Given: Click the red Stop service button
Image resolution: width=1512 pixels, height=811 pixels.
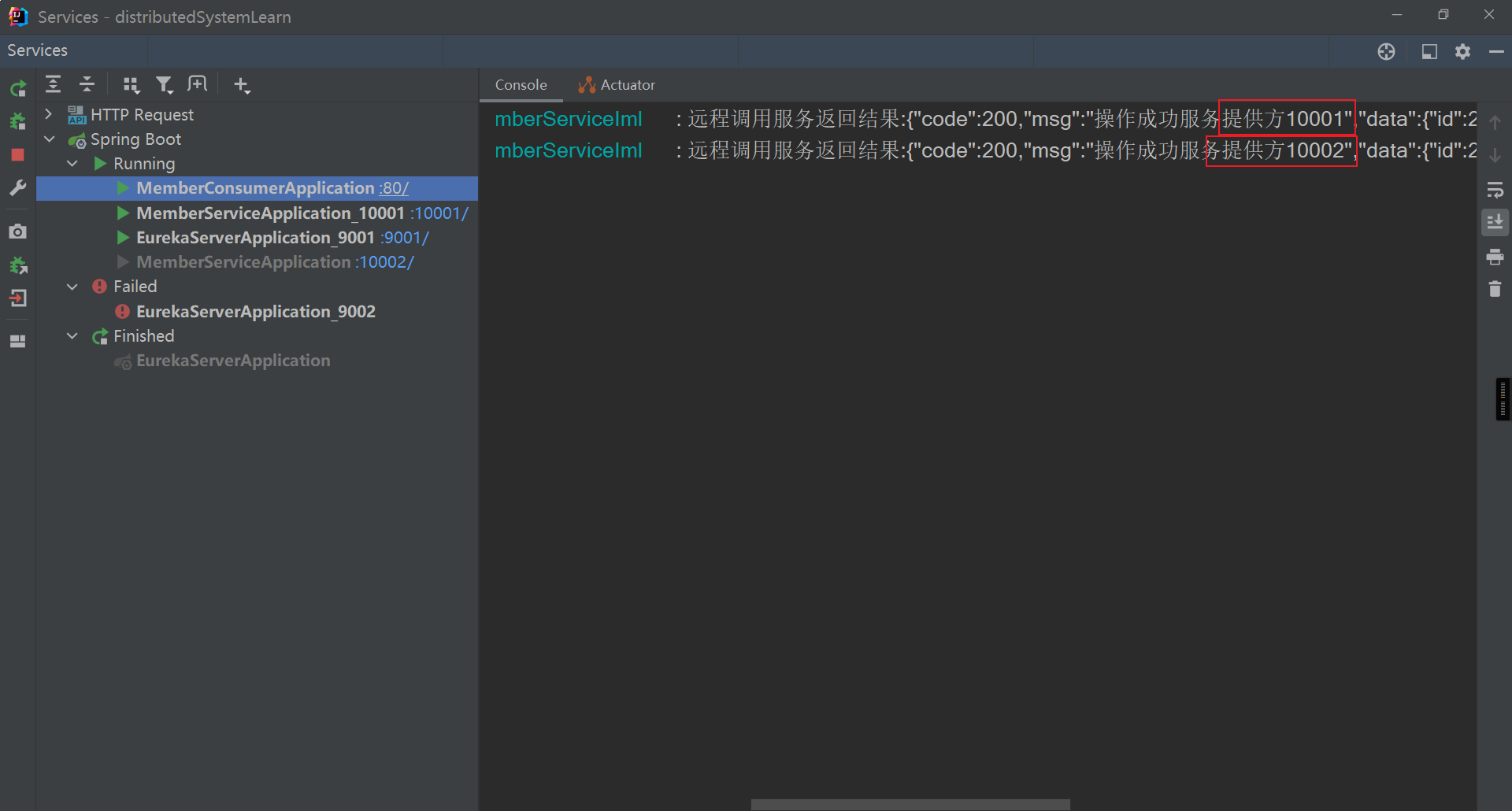Looking at the screenshot, I should 18,155.
